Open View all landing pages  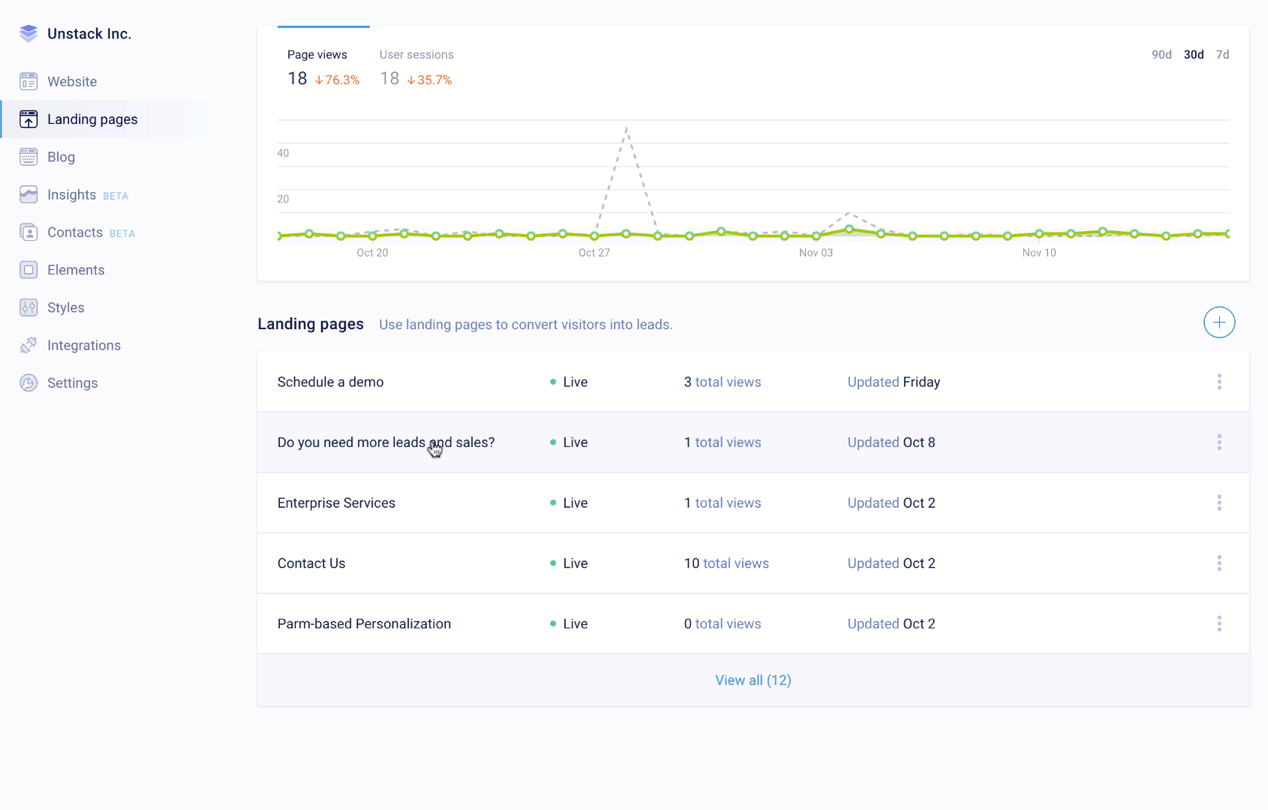coord(753,679)
